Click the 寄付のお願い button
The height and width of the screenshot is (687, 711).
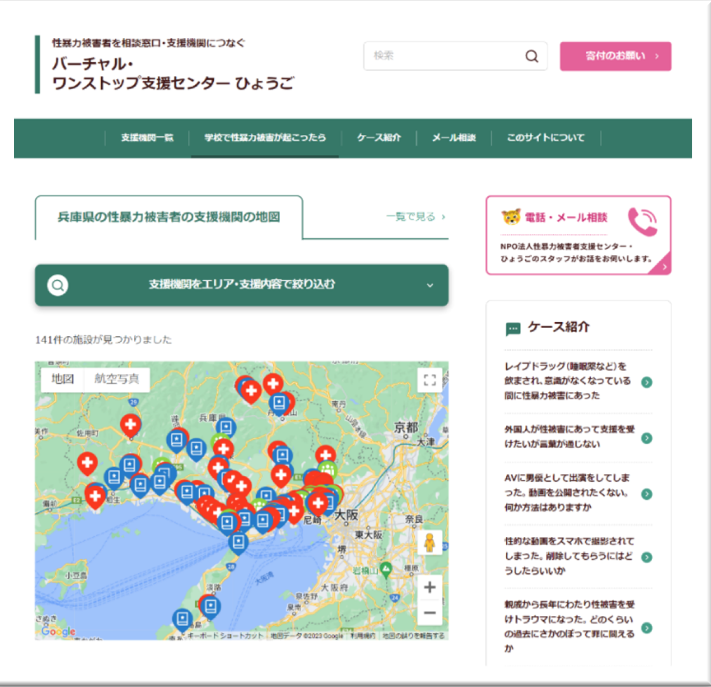pyautogui.click(x=615, y=56)
